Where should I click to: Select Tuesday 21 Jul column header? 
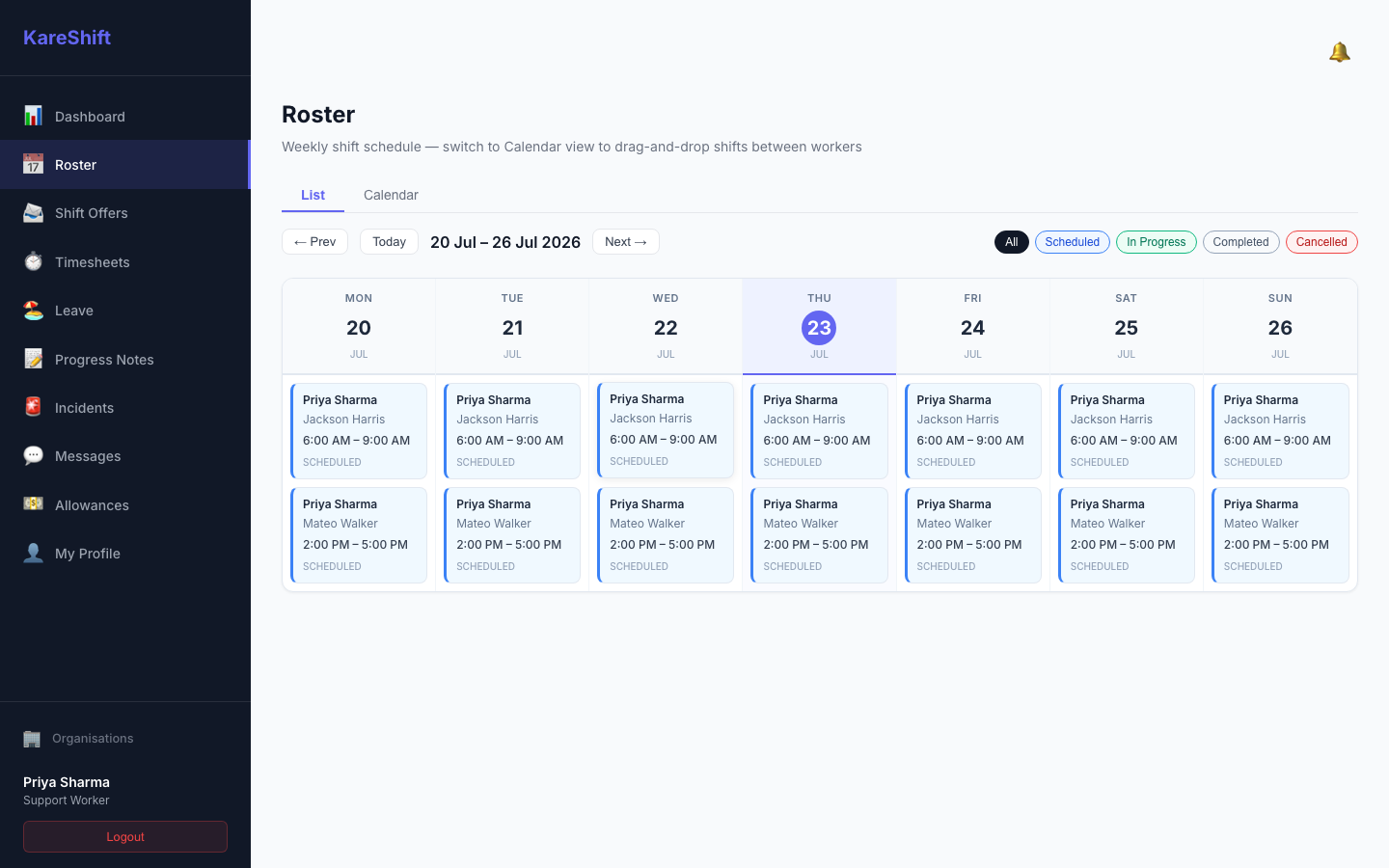click(512, 326)
